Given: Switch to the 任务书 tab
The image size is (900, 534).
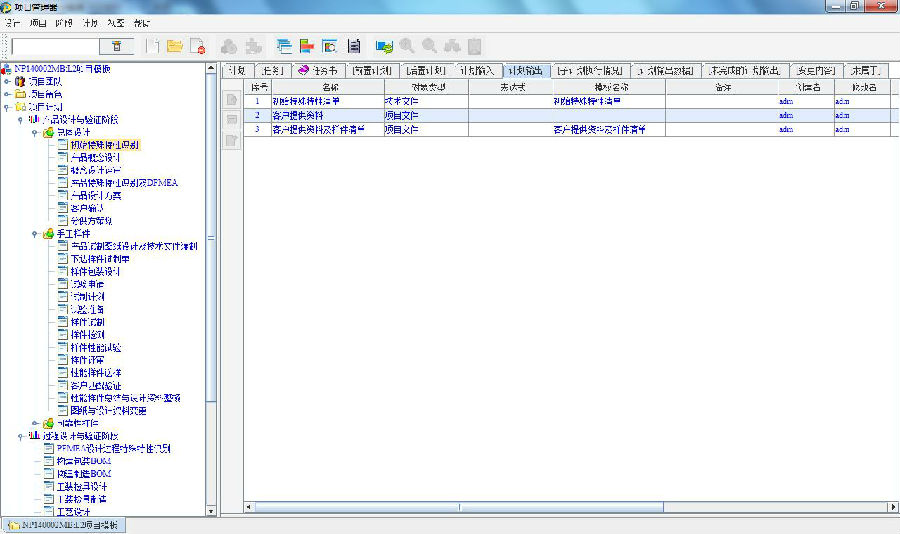Looking at the screenshot, I should (x=319, y=71).
